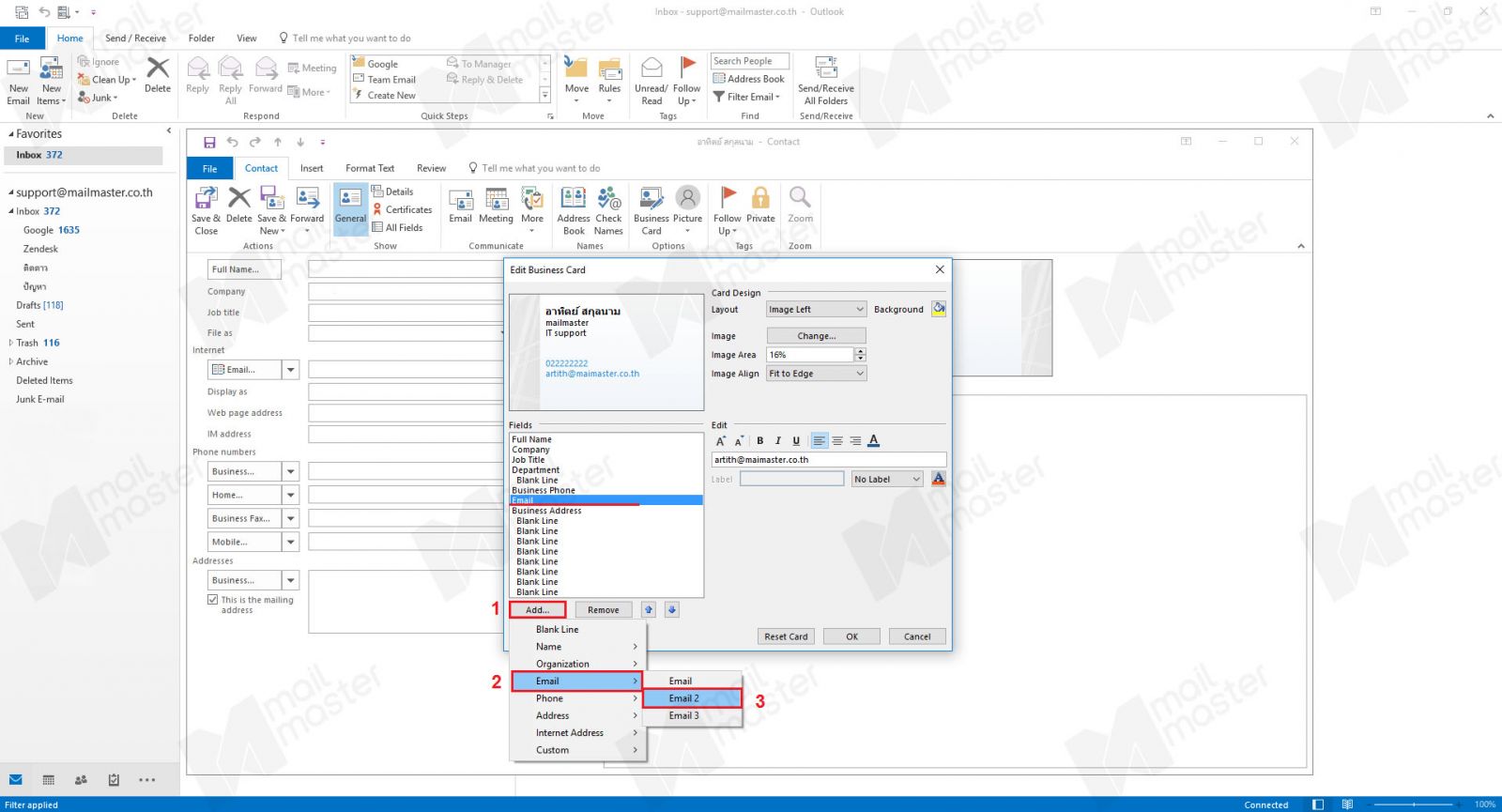Open Certificates view in Show group
This screenshot has width=1502, height=812.
click(x=403, y=209)
